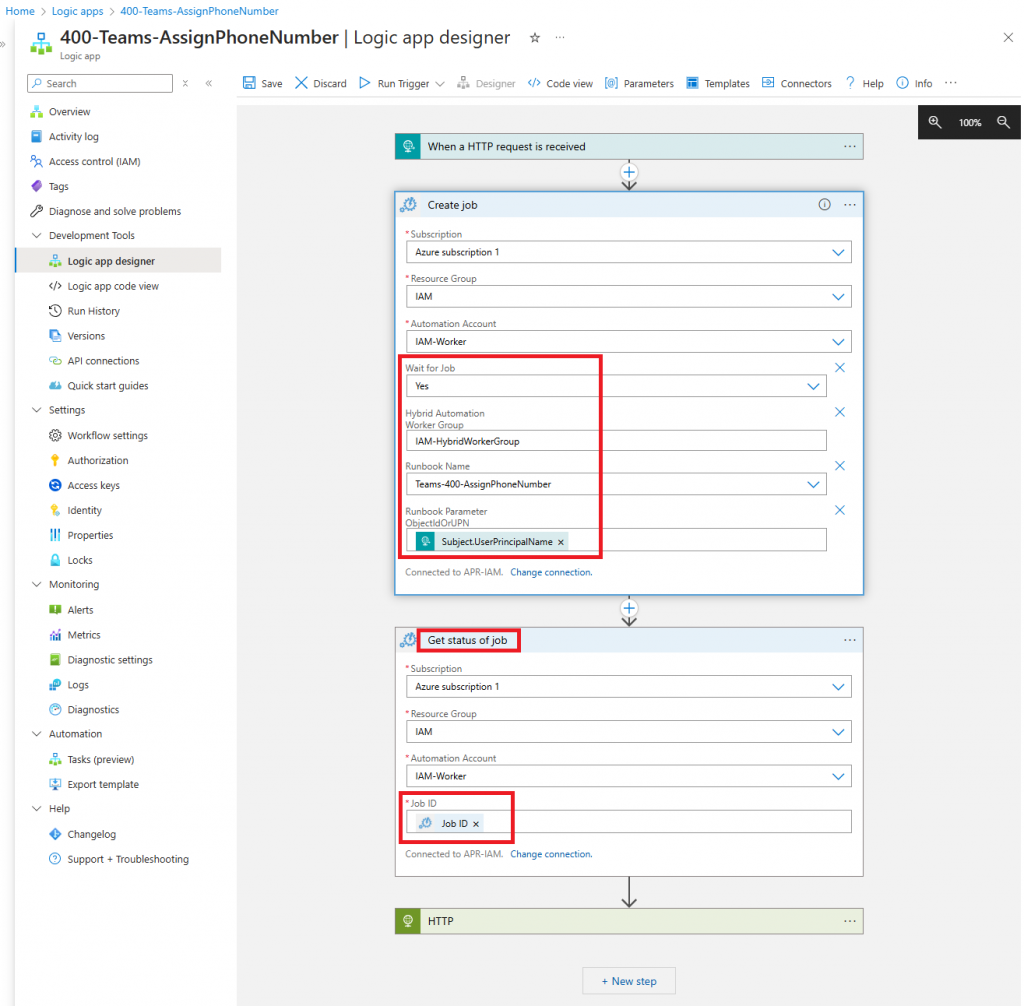Collapse the Development Tools section
The width and height of the screenshot is (1024, 1006).
[36, 236]
